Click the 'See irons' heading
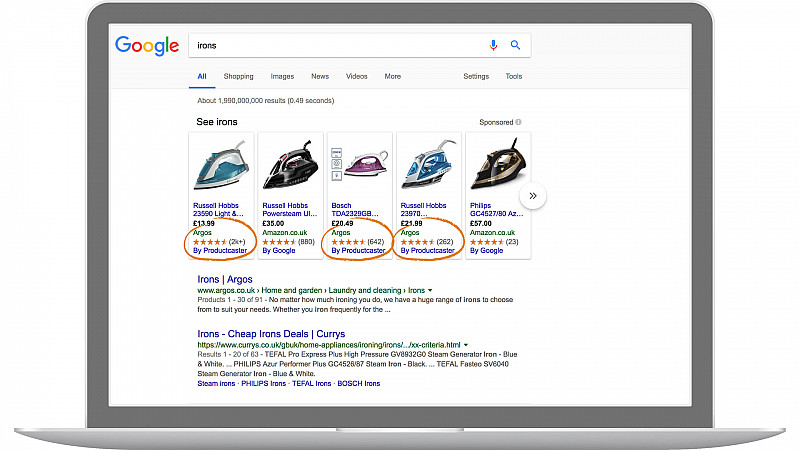This screenshot has width=800, height=450. [217, 122]
